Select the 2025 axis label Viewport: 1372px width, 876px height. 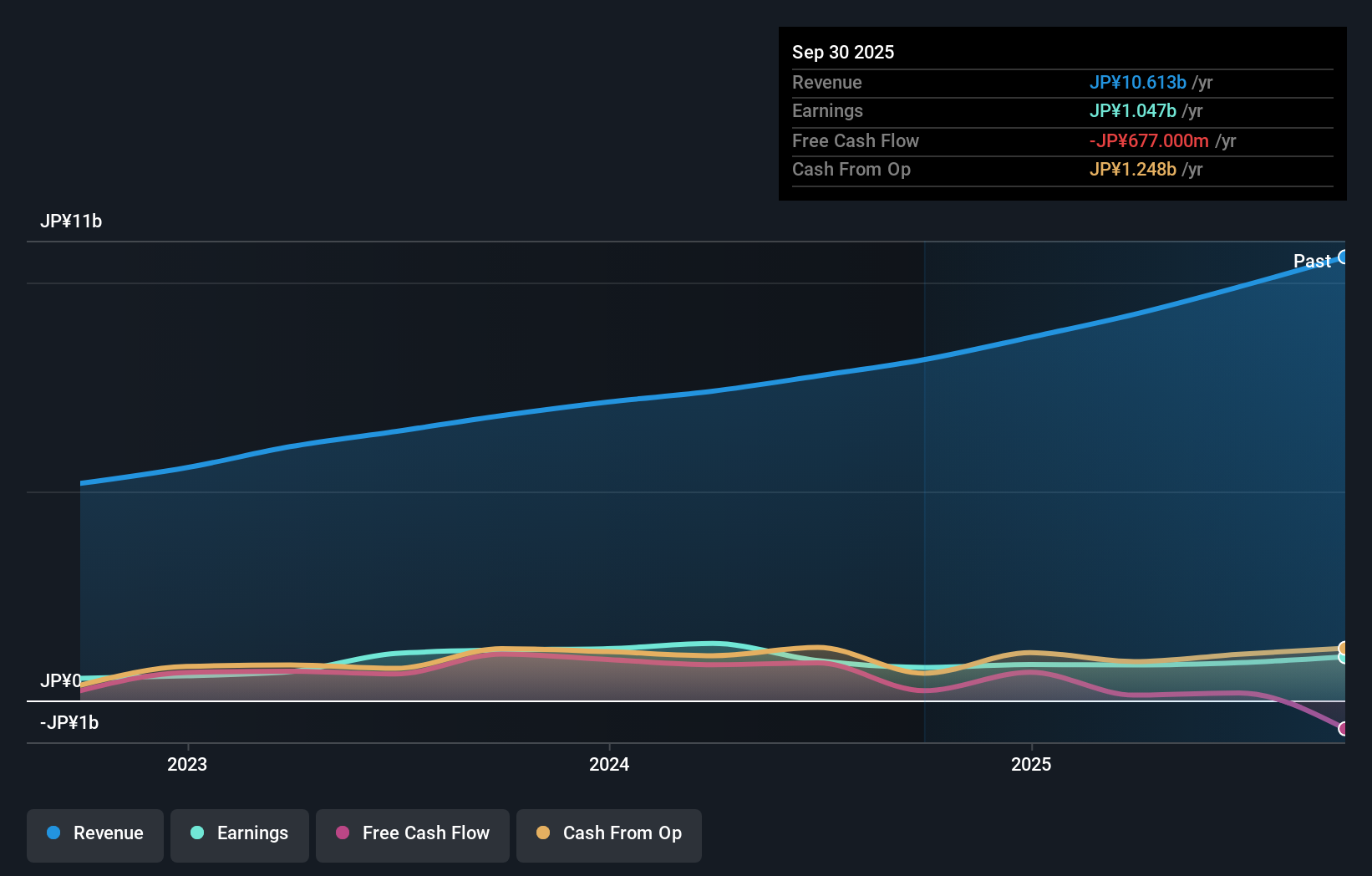1031,764
